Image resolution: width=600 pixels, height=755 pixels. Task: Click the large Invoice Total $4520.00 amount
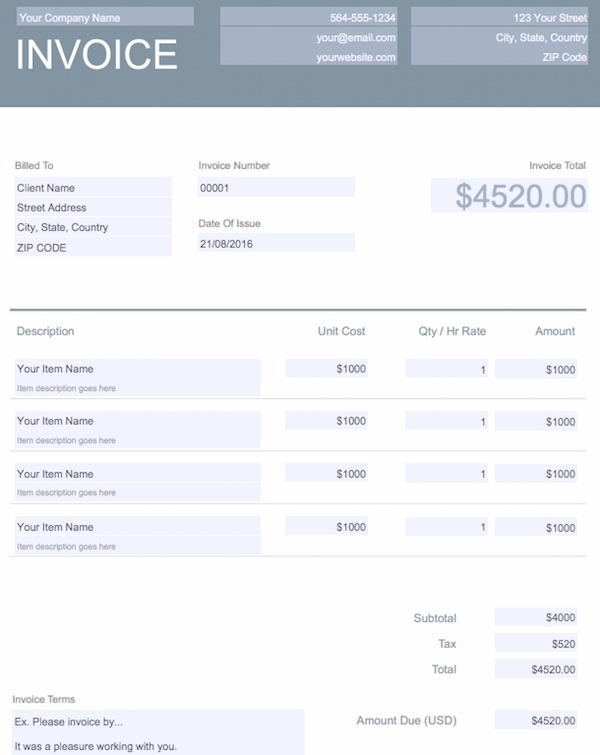click(x=509, y=196)
